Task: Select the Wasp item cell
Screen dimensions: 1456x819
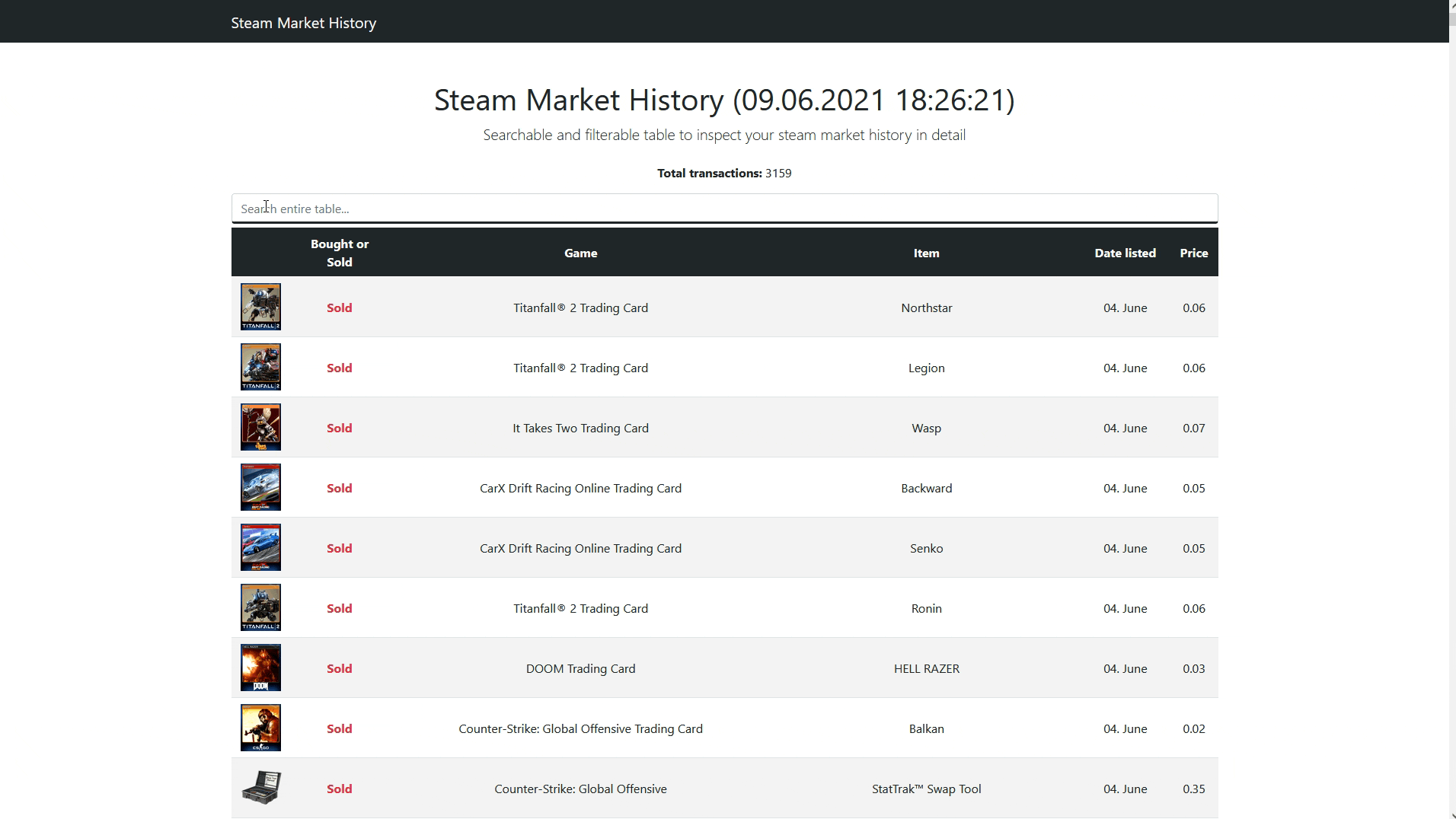Action: click(926, 428)
